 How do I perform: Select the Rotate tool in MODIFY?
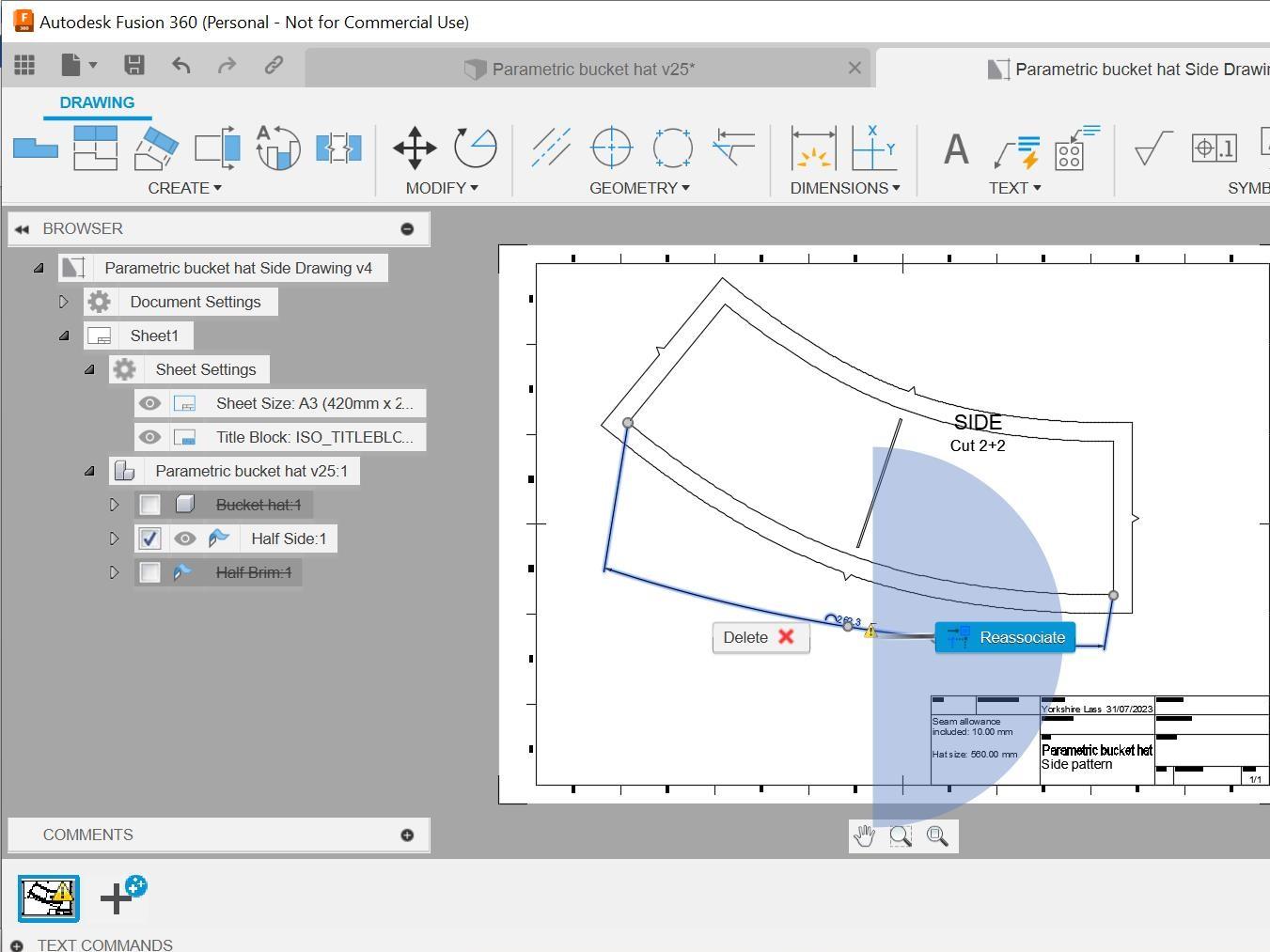pos(475,148)
